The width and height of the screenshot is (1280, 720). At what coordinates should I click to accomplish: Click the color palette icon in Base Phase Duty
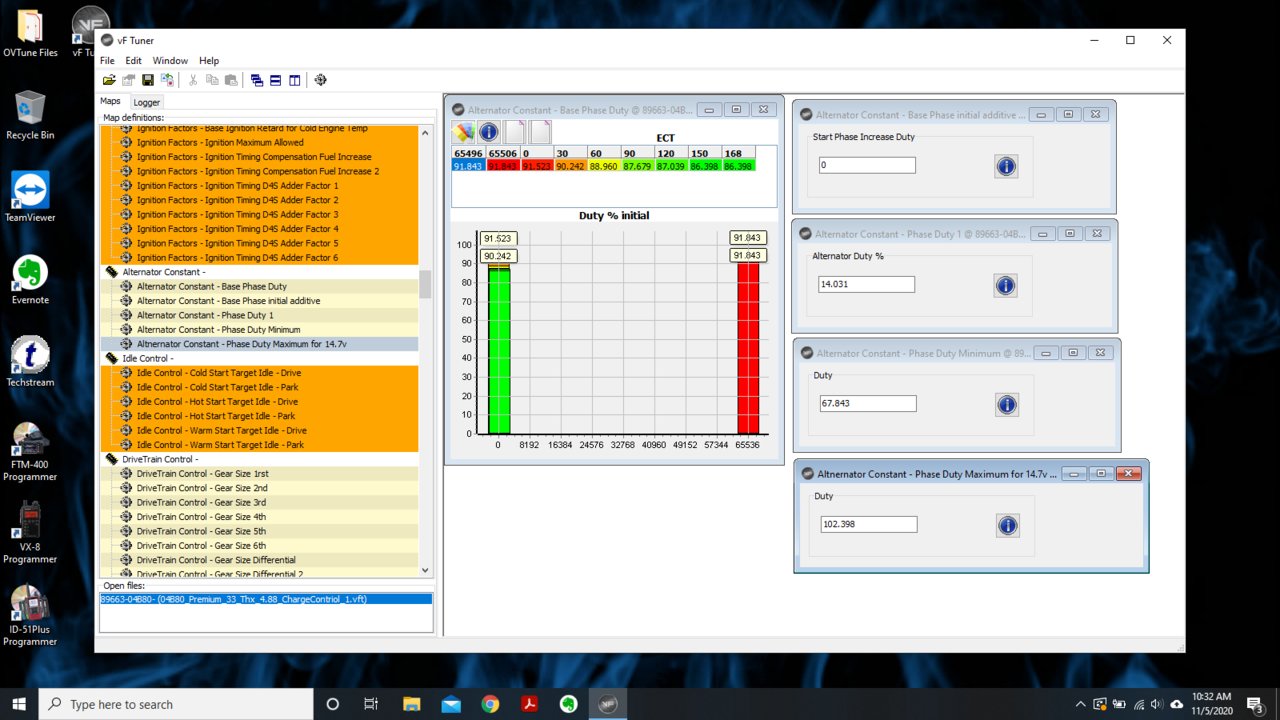click(463, 132)
